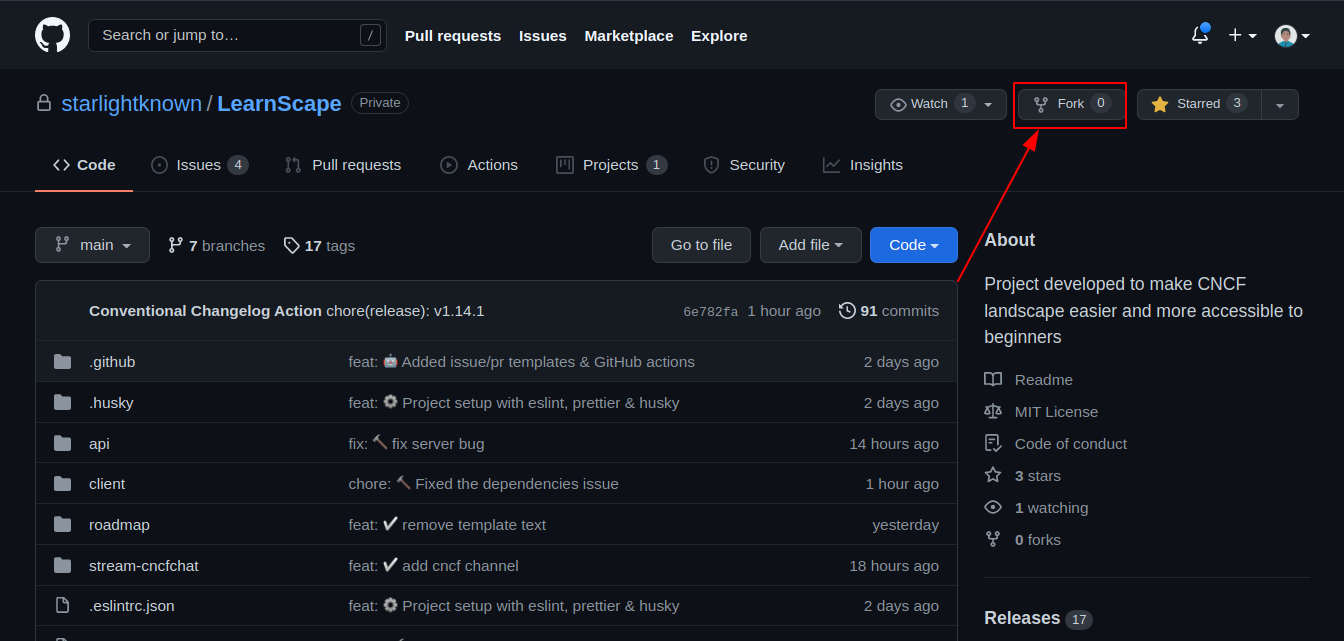Fork the repository
The image size is (1344, 641).
1071,104
